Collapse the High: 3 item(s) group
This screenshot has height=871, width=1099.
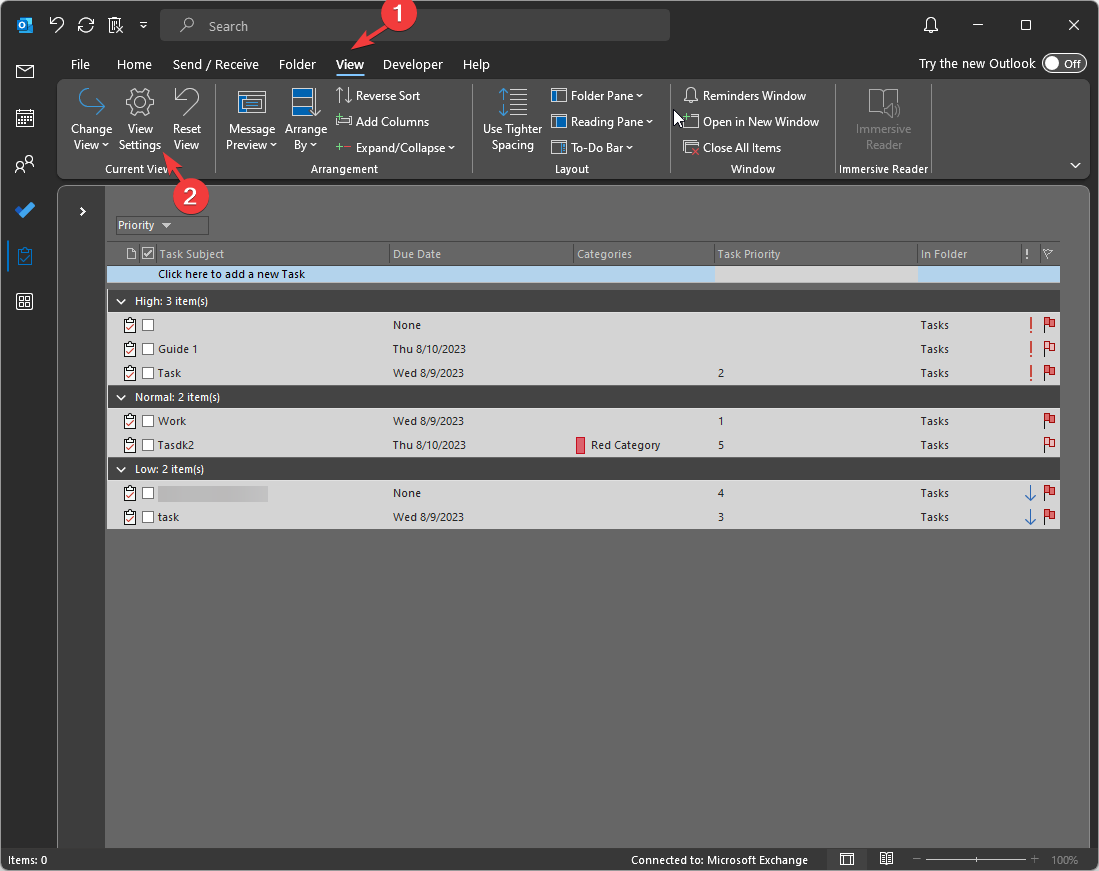point(121,300)
